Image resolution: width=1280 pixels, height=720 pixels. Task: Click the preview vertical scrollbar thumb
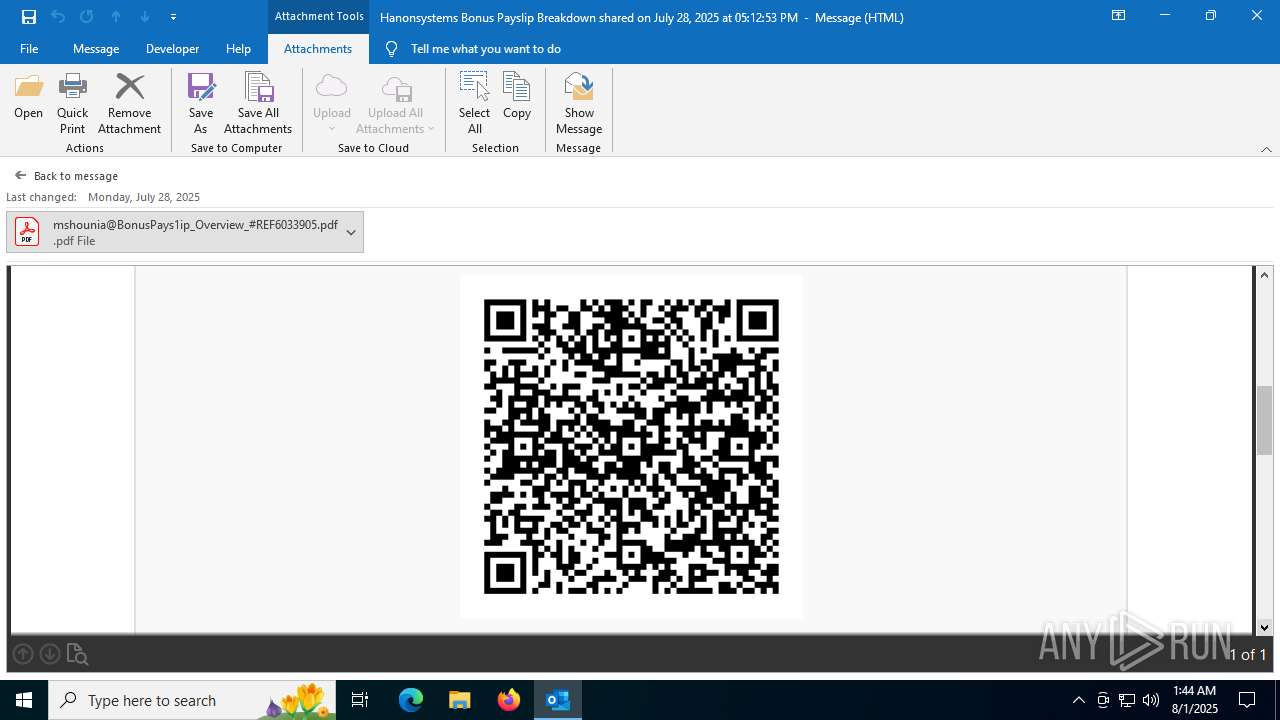1264,420
